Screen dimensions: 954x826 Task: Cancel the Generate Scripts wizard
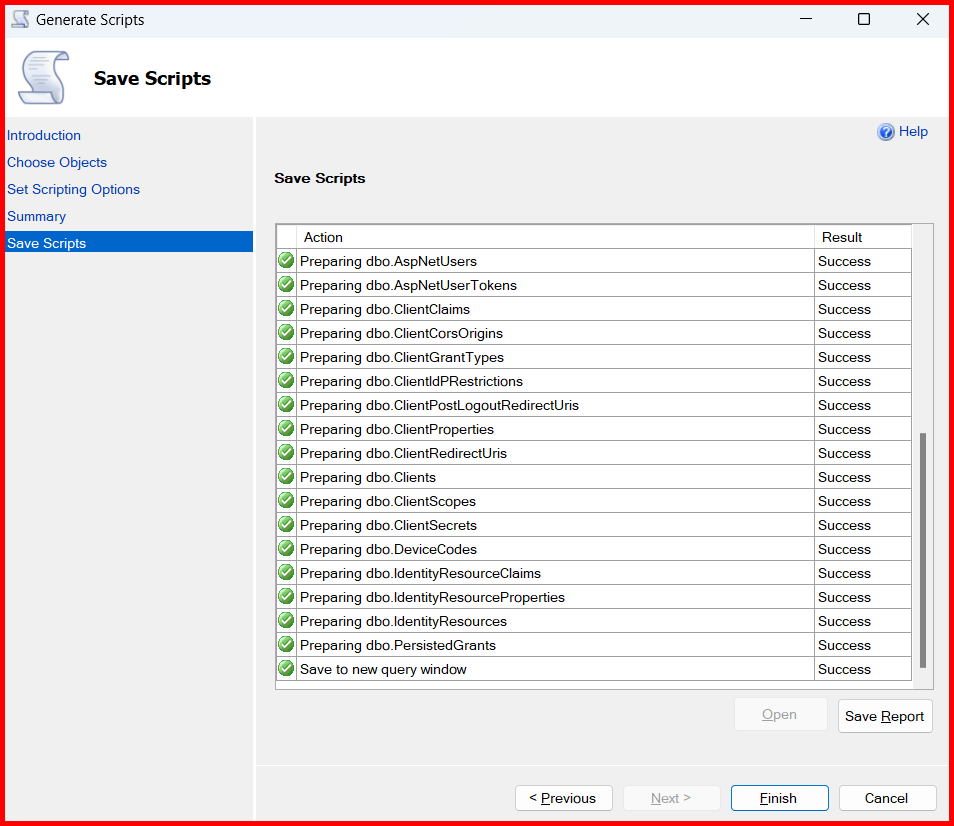887,798
